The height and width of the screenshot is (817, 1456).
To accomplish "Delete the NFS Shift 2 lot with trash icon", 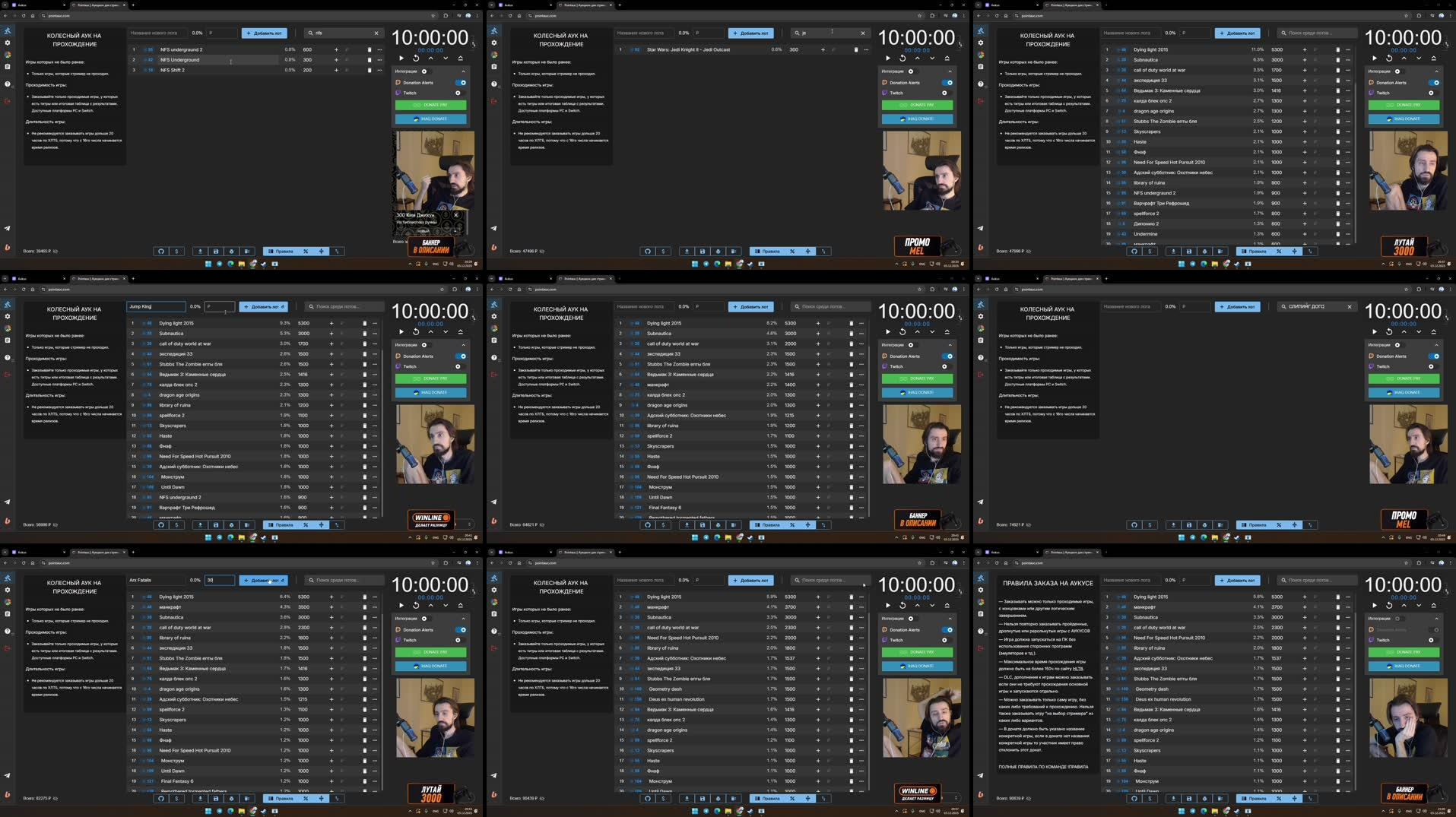I will (370, 70).
